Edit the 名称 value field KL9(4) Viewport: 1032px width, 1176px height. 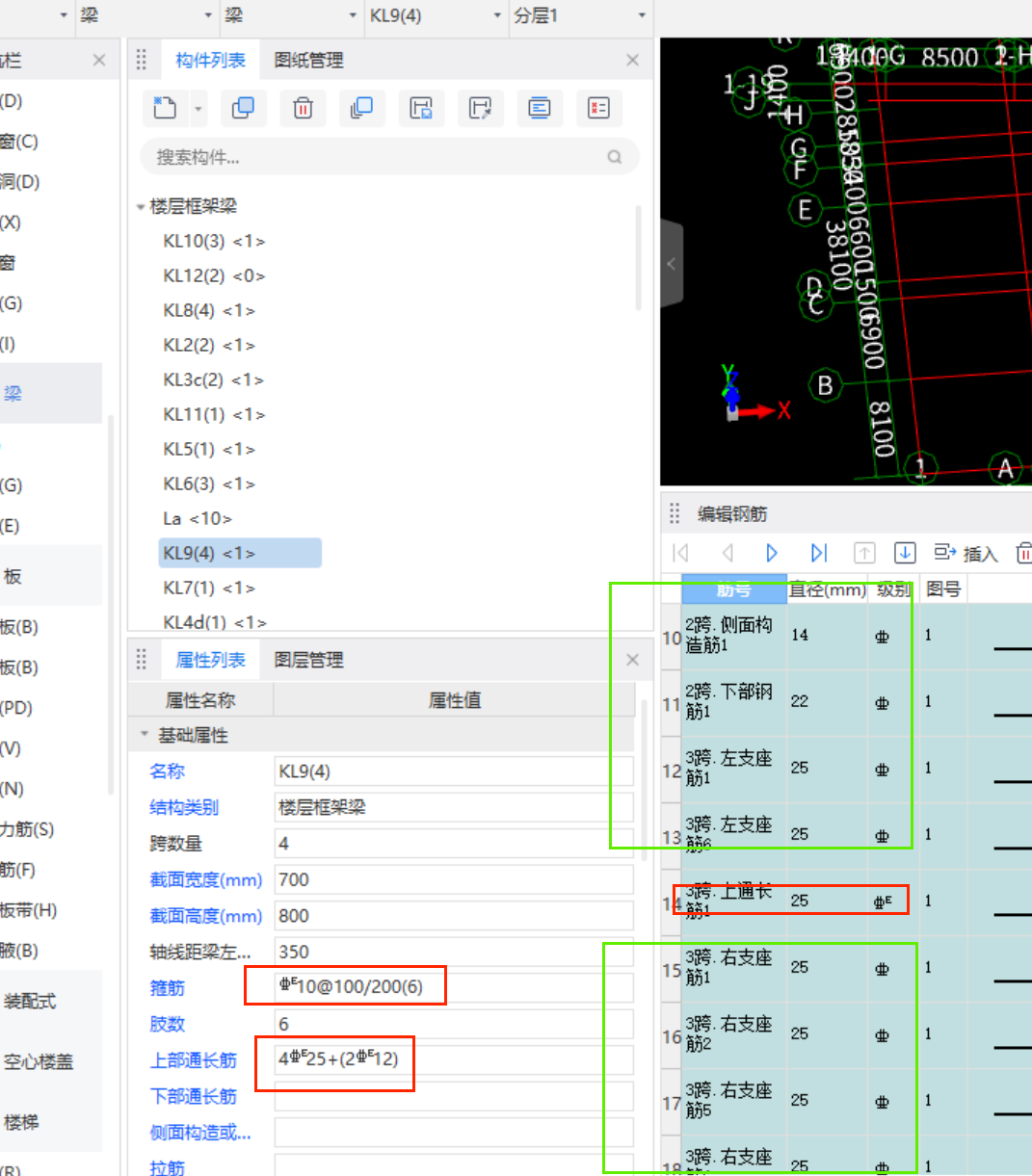point(454,771)
